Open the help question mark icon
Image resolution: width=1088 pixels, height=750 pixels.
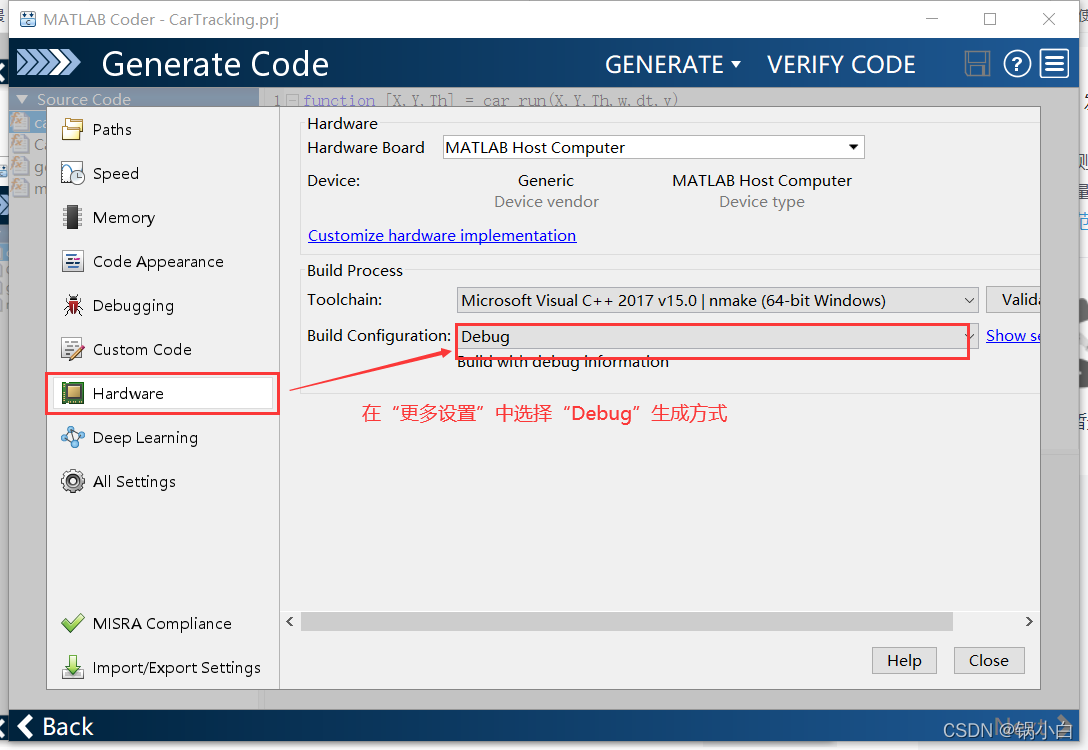(x=1017, y=64)
